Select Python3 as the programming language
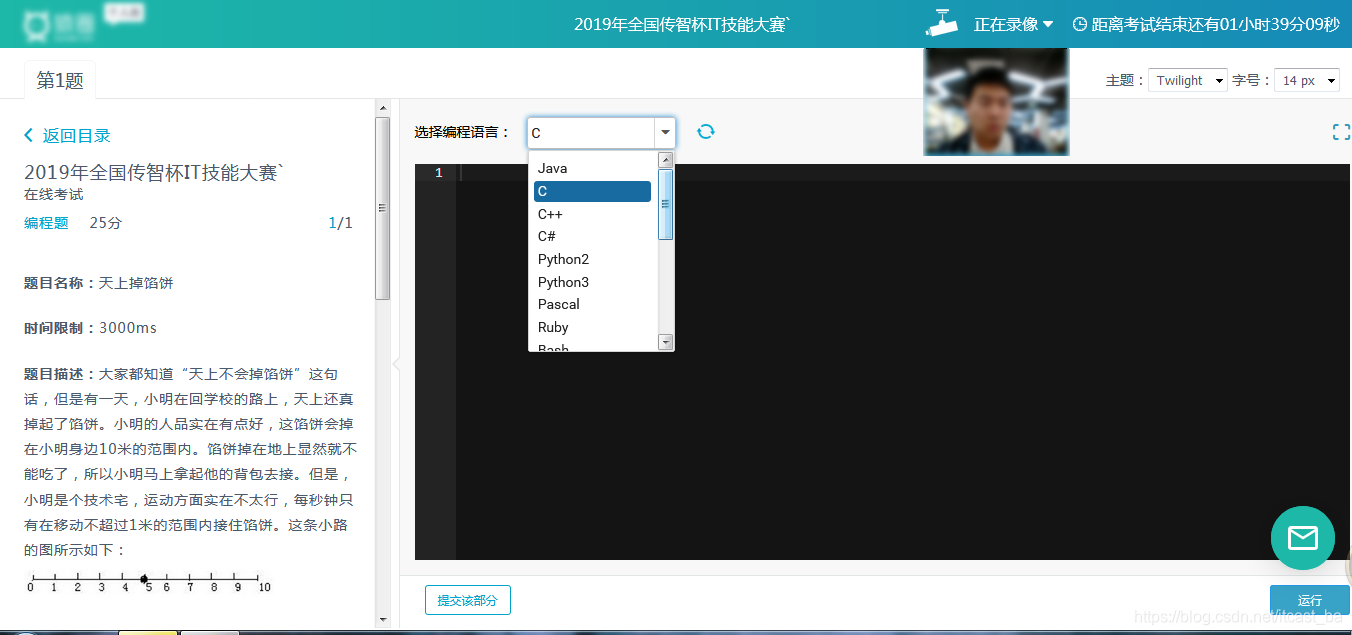 point(563,281)
